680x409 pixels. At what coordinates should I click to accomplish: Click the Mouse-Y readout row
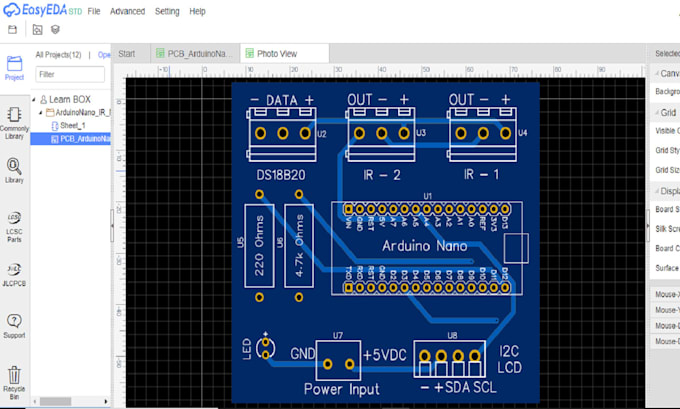(666, 310)
